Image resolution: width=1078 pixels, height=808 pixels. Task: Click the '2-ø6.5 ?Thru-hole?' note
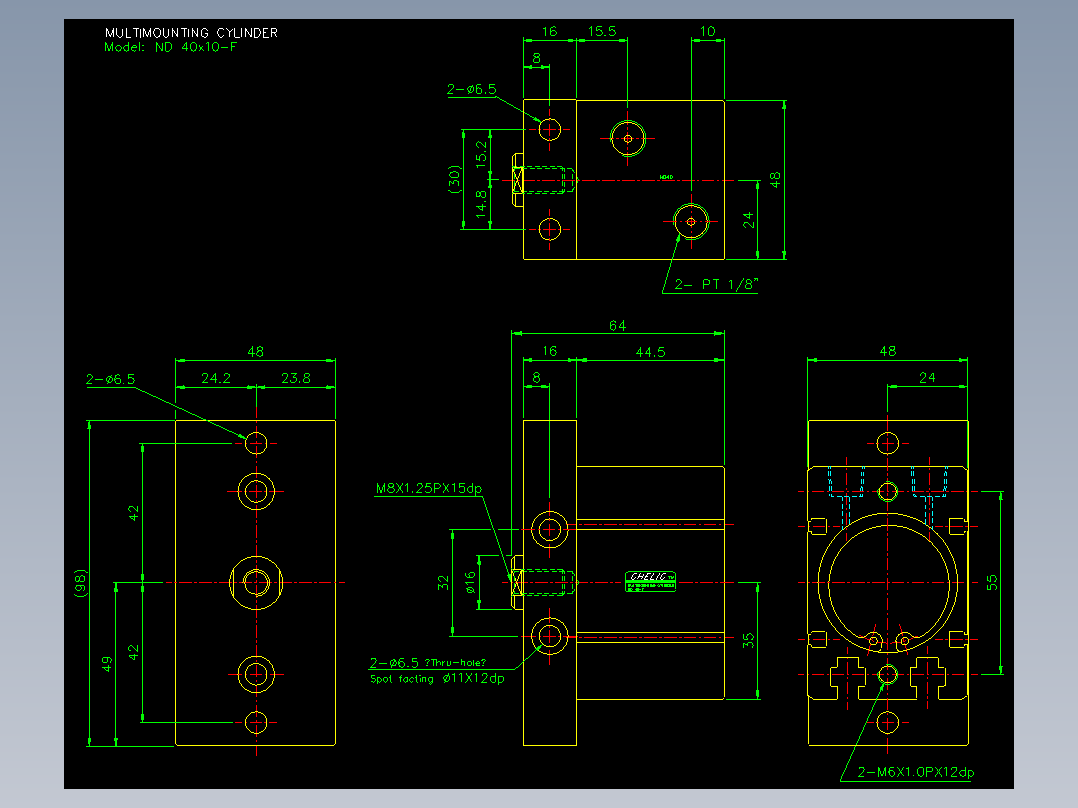point(428,662)
